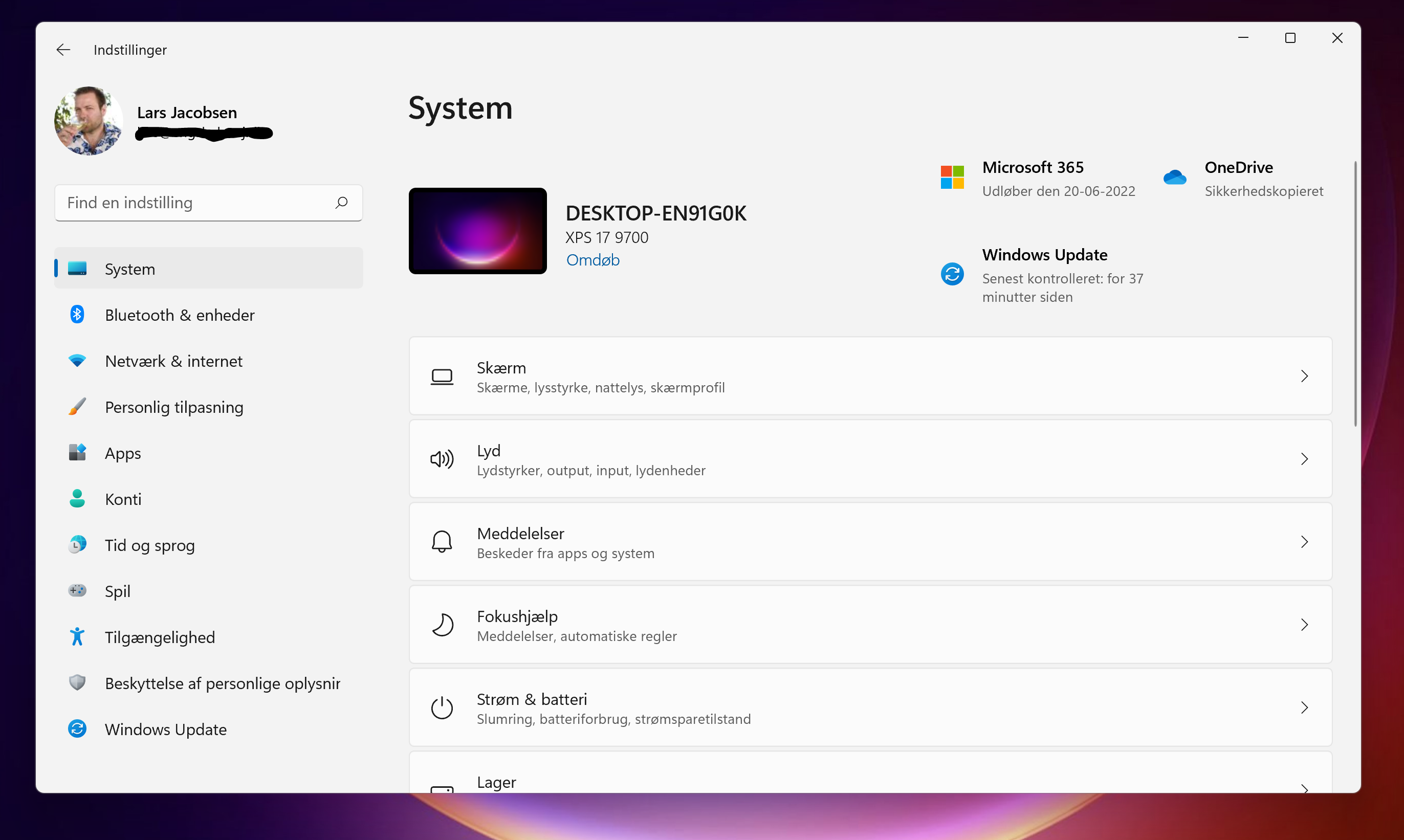Open Personlig tilpasning sidebar item
The height and width of the screenshot is (840, 1404).
[x=174, y=407]
